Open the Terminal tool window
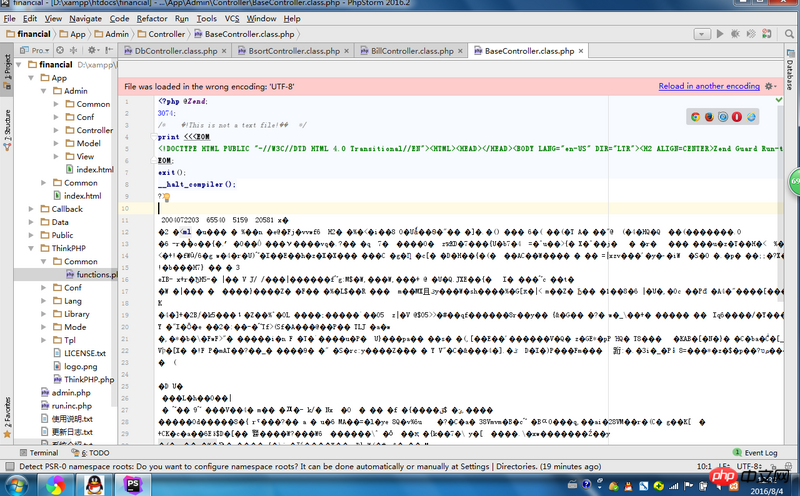800x496 pixels. click(37, 453)
